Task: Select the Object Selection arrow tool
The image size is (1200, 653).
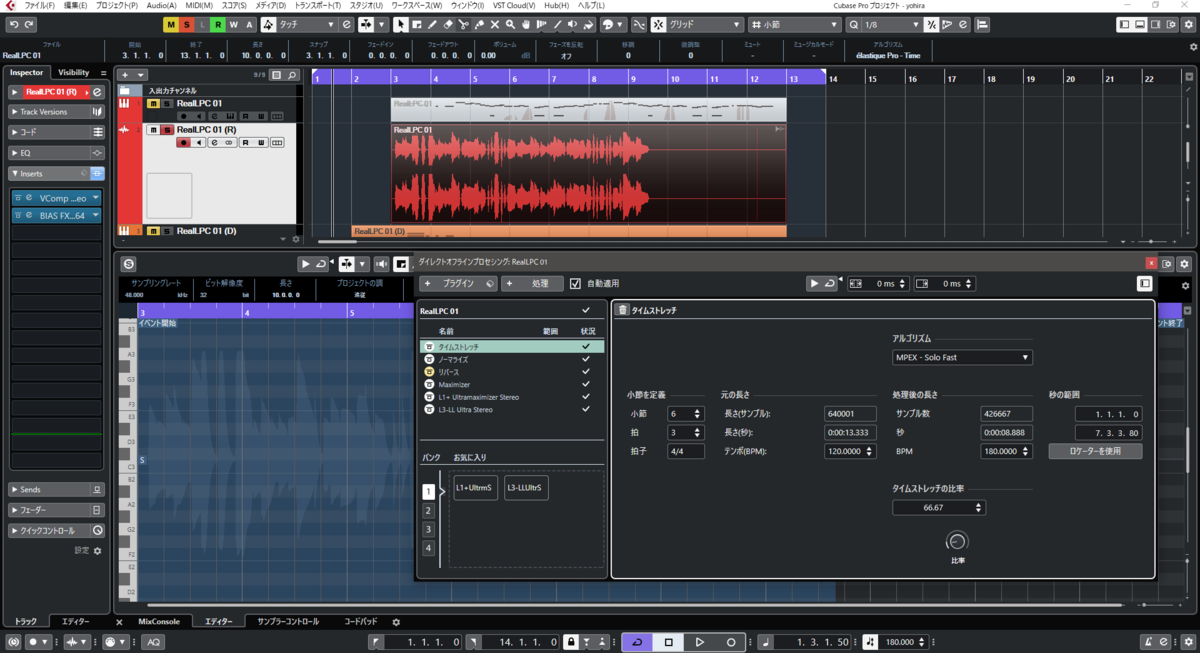Action: [401, 24]
